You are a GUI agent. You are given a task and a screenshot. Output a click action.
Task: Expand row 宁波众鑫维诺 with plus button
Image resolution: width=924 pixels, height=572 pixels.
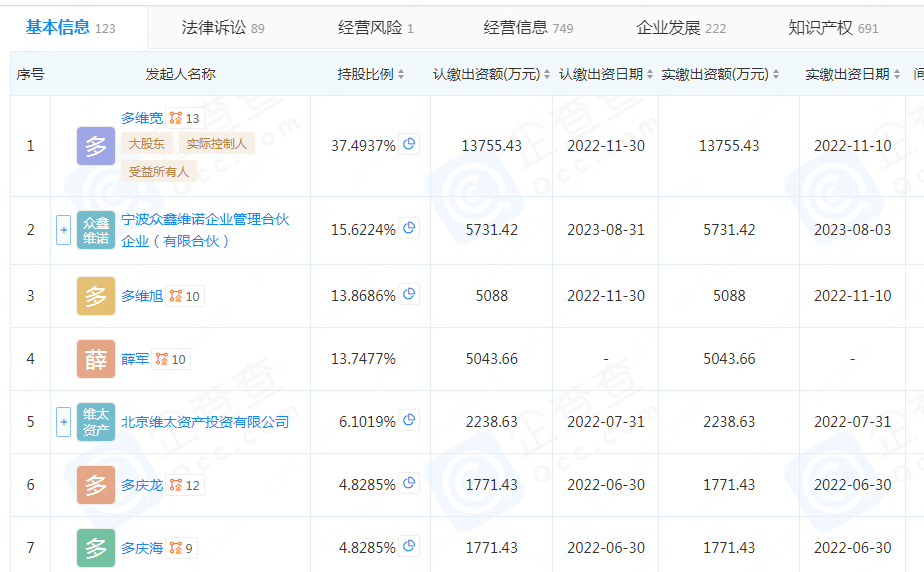[x=64, y=230]
